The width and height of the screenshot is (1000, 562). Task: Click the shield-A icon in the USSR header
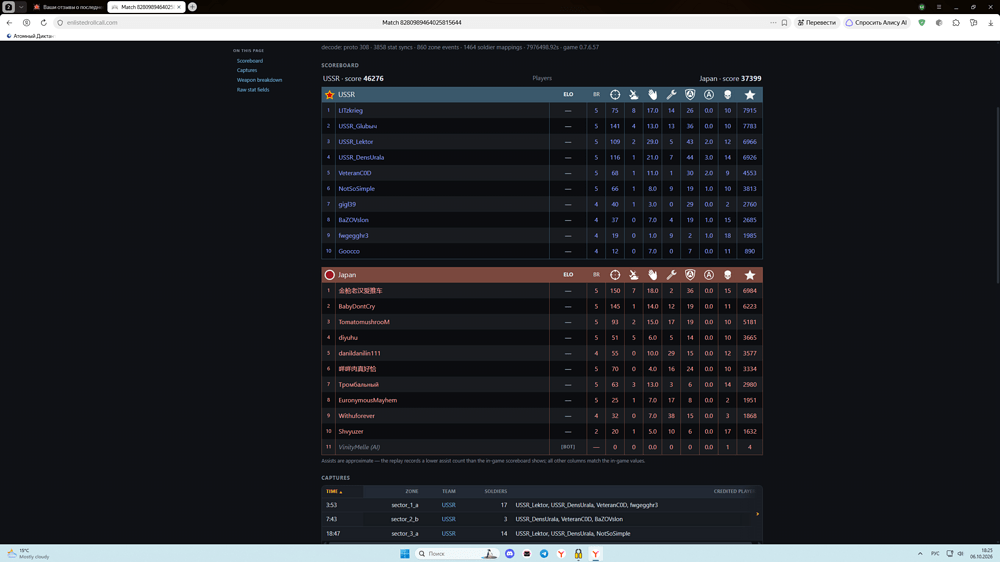tap(689, 94)
